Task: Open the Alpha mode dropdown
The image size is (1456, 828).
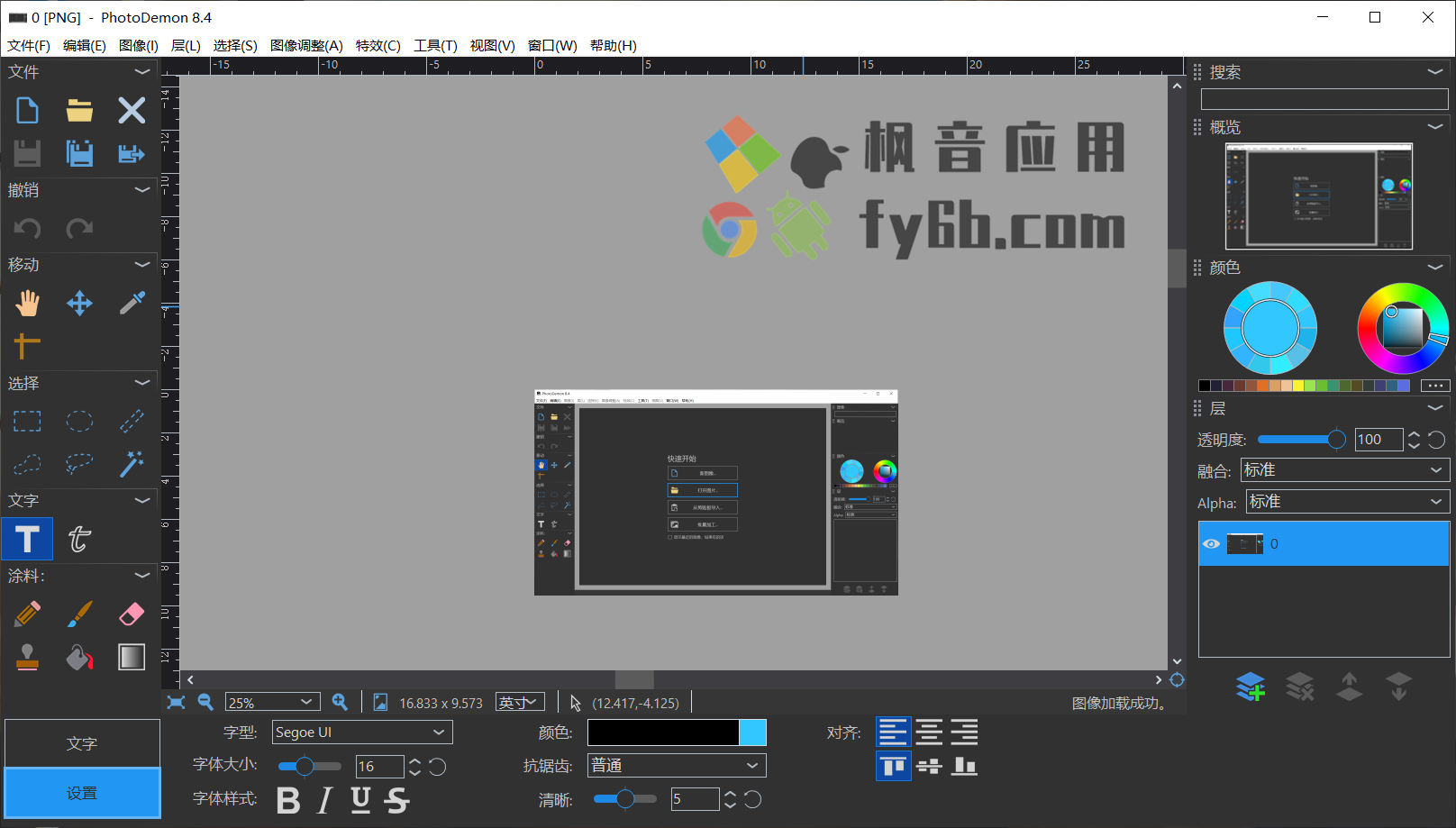Action: pyautogui.click(x=1348, y=502)
